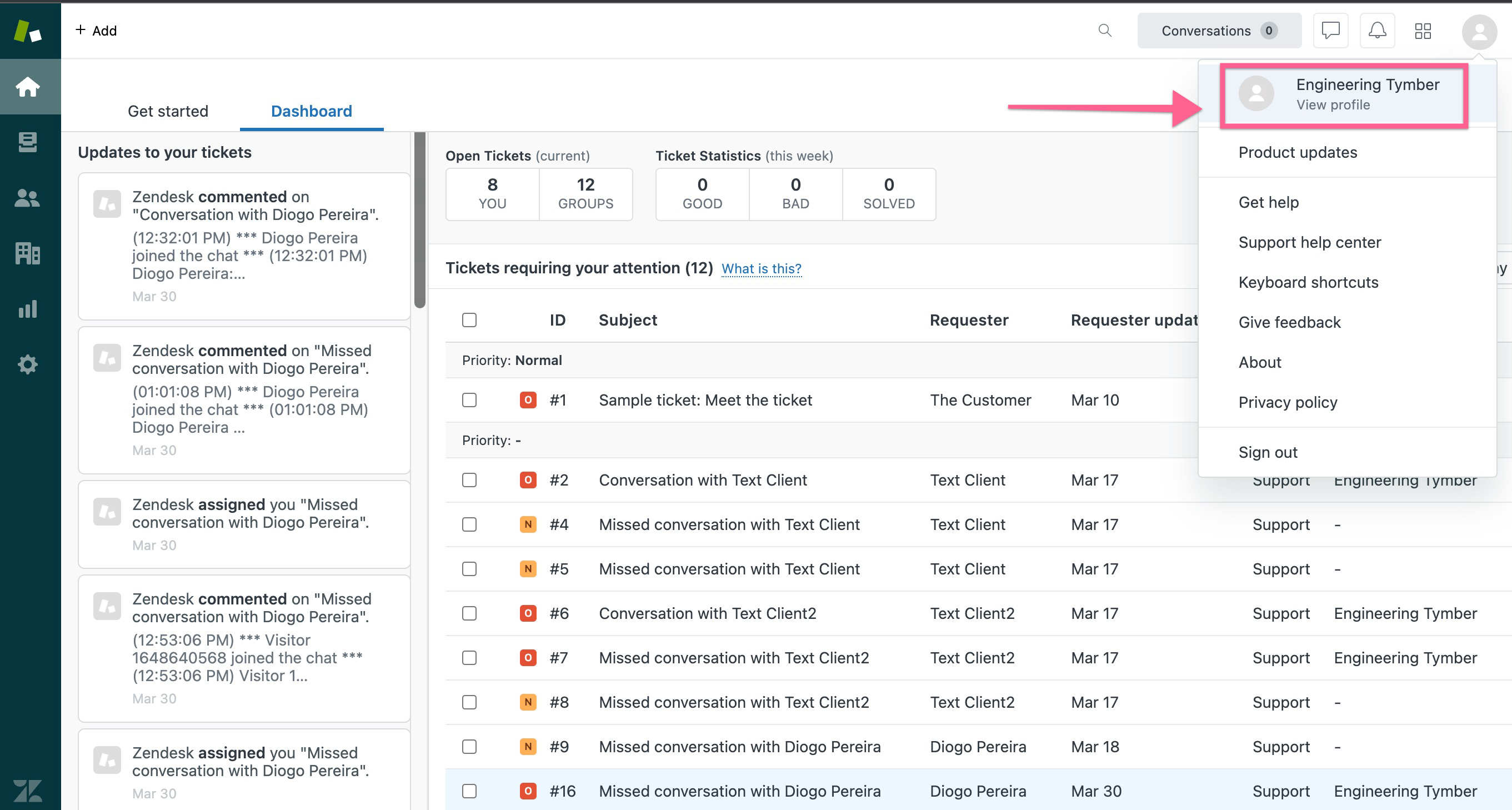Collapse the Priority: Normal group
The height and width of the screenshot is (810, 1512).
511,360
